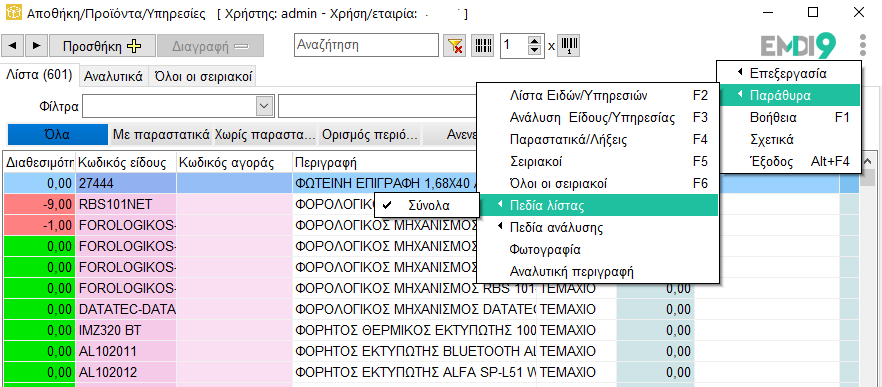
Task: Select the Όλα filter button
Action: tap(57, 134)
